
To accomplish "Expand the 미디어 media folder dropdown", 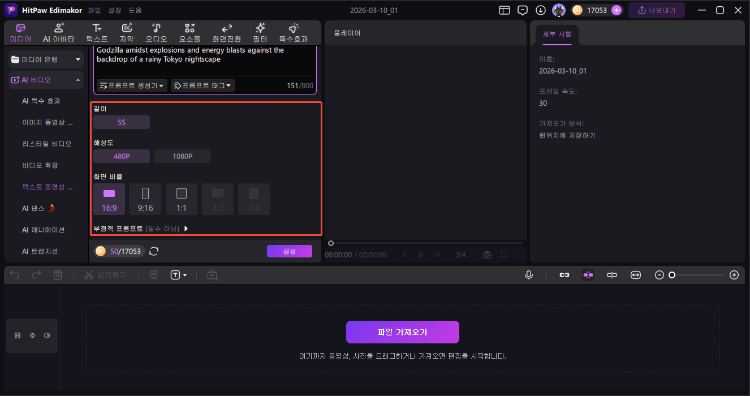I will tap(78, 59).
